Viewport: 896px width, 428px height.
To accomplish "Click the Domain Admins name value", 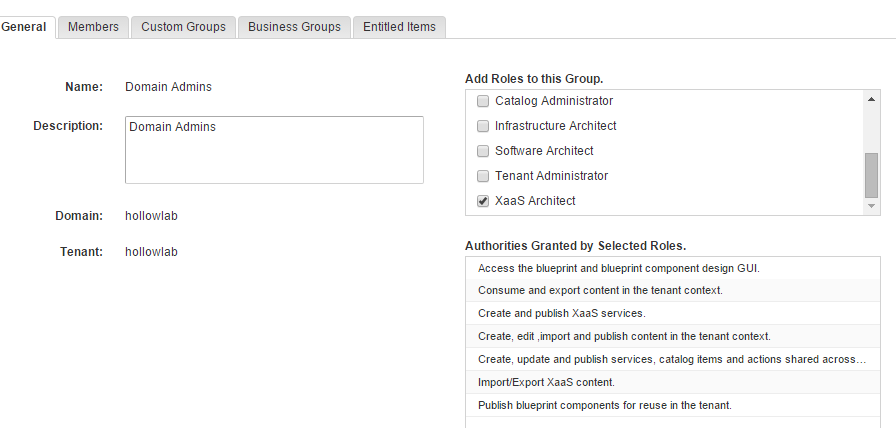I will [x=168, y=87].
